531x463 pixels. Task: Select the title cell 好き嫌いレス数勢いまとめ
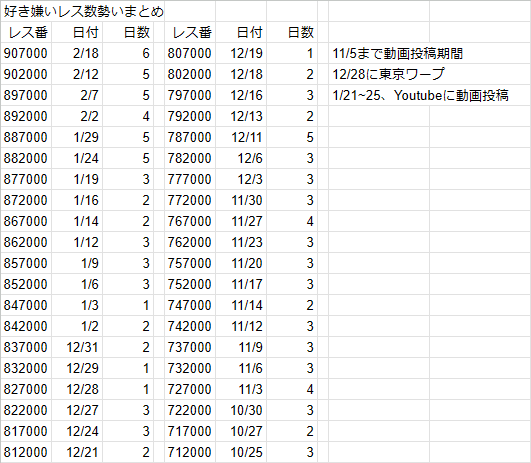coord(83,12)
